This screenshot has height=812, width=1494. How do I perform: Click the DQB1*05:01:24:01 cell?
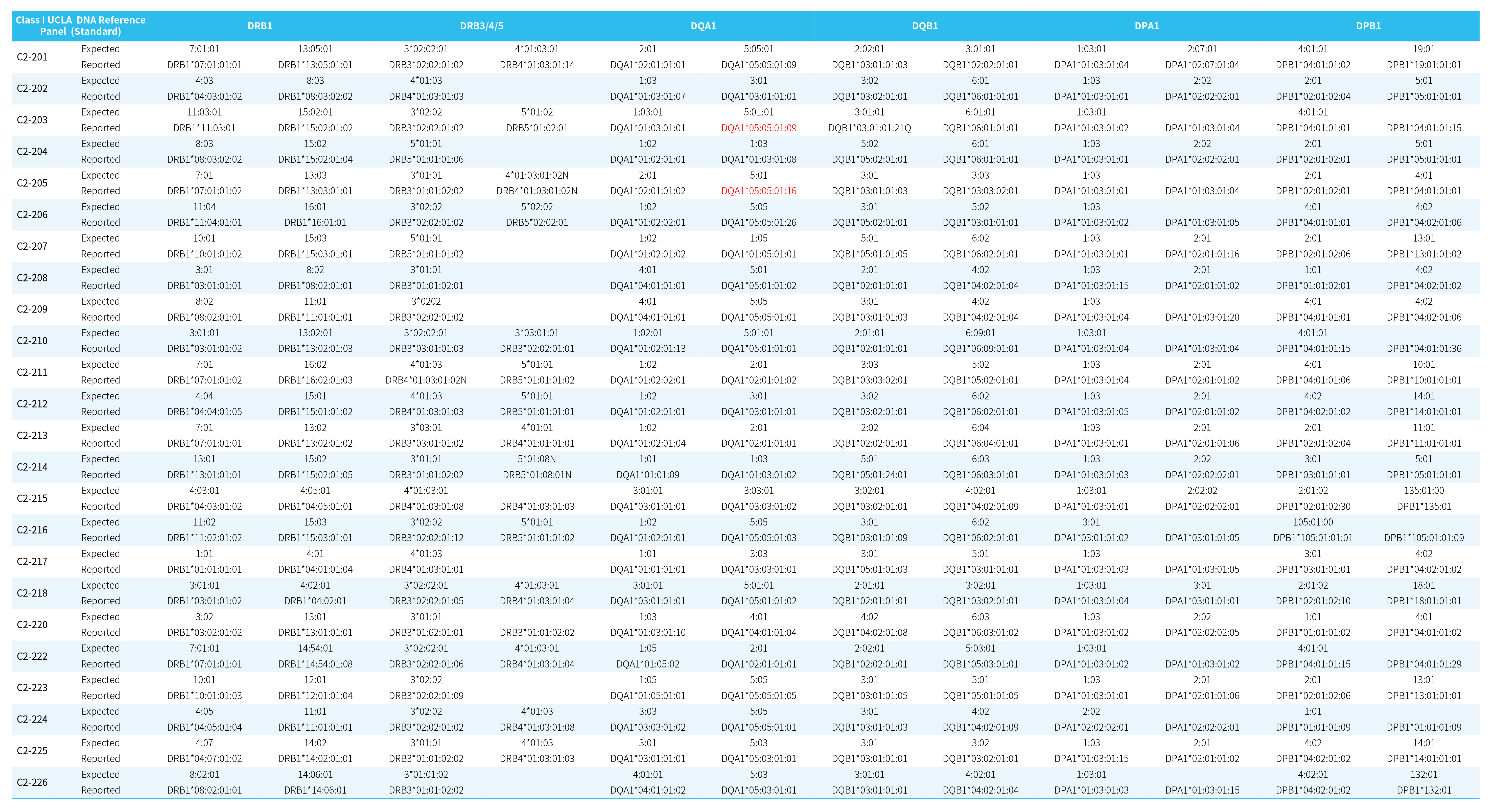869,475
